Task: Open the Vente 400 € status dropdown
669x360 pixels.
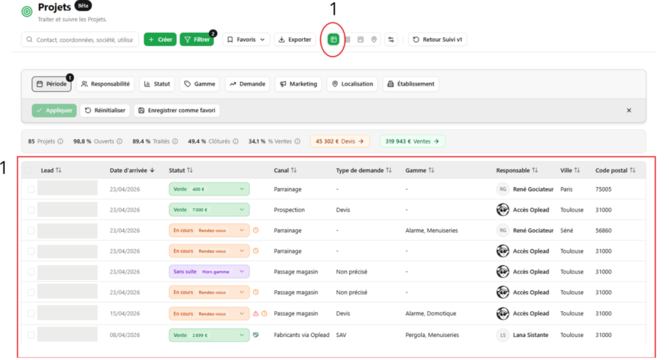Action: point(209,189)
